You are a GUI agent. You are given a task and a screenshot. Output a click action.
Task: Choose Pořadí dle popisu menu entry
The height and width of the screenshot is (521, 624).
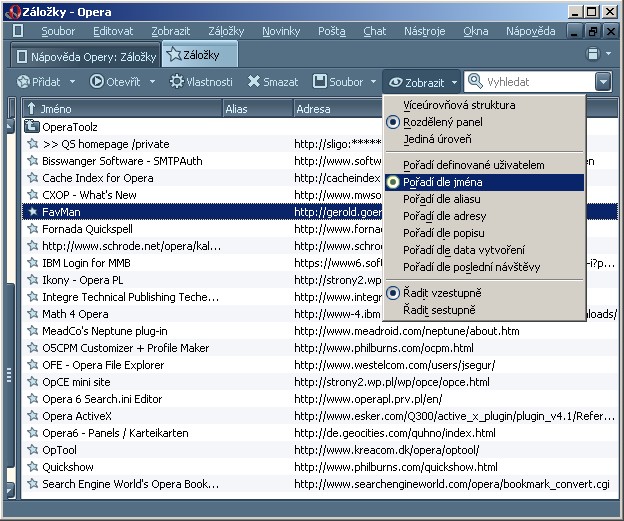[484, 233]
